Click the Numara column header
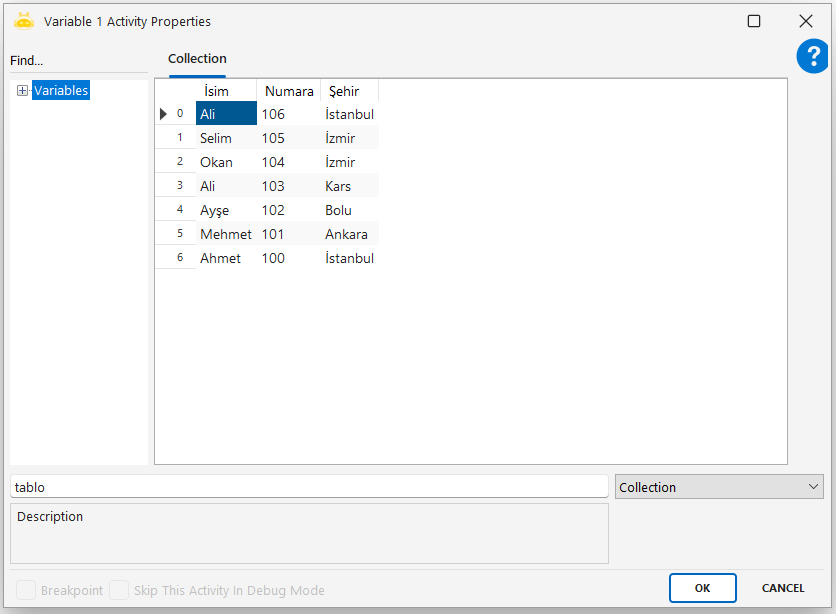The height and width of the screenshot is (614, 836). click(x=289, y=91)
